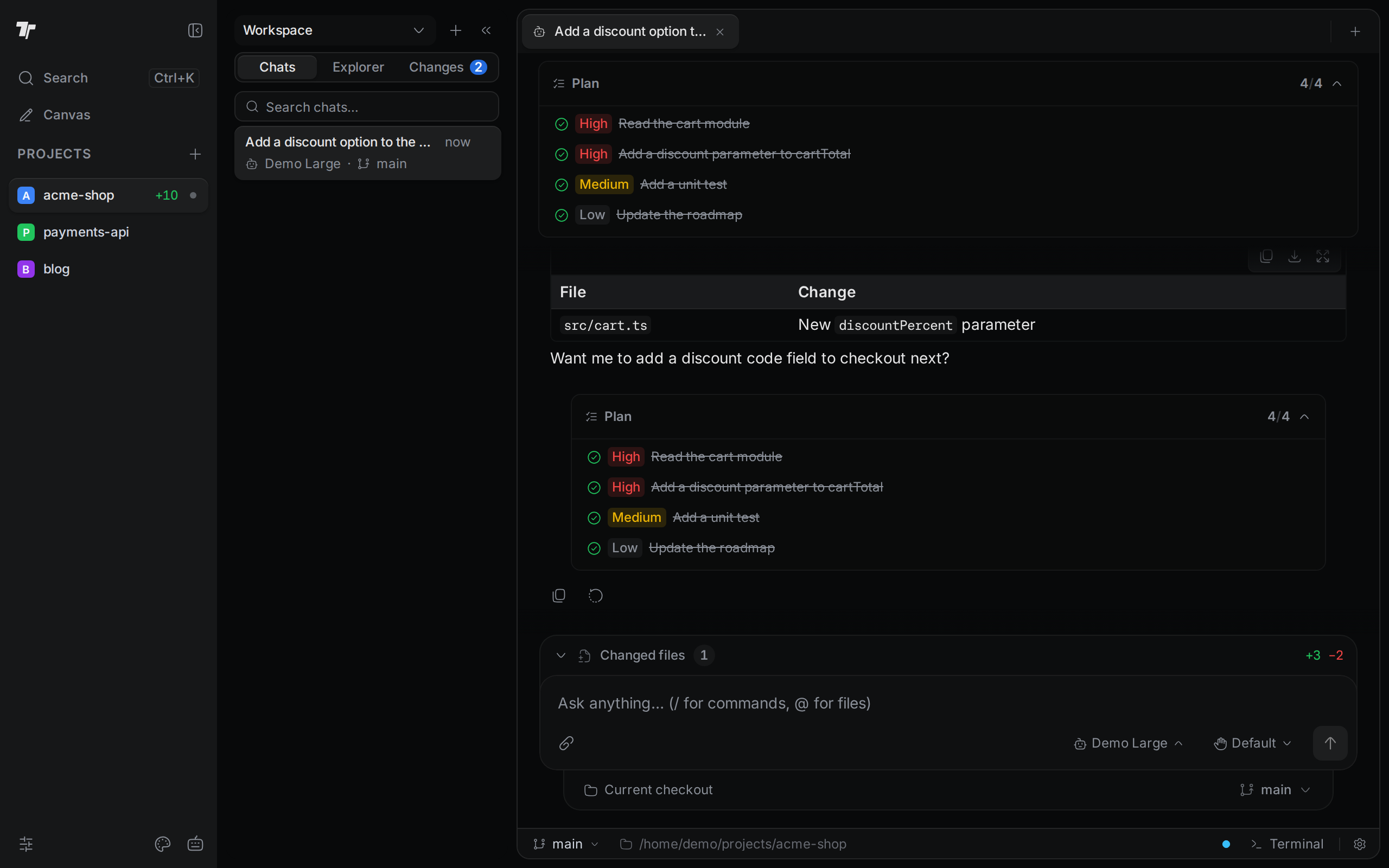This screenshot has height=868, width=1389.
Task: Open the Terminal panel
Action: [x=1287, y=844]
